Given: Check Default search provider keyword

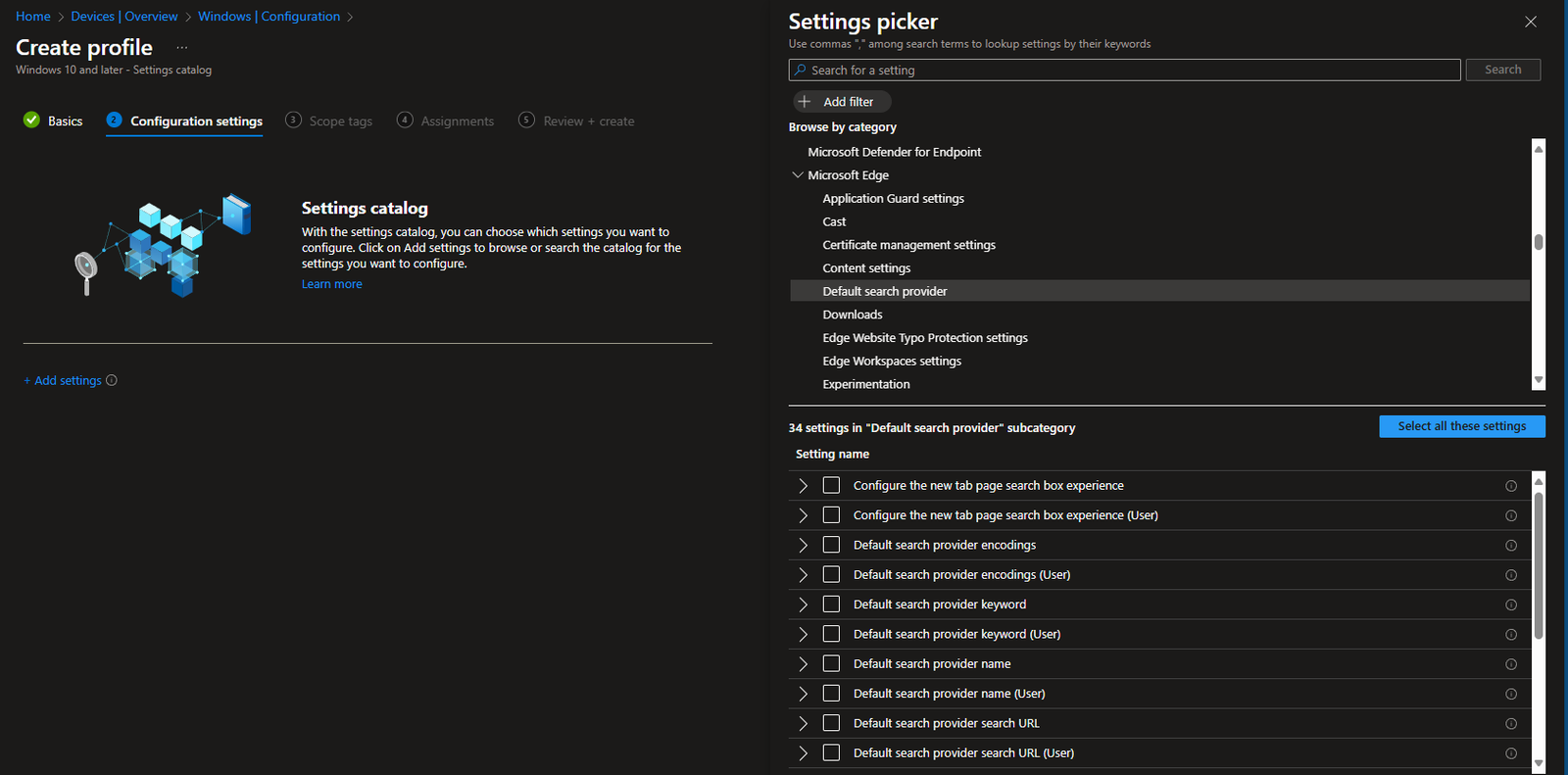Looking at the screenshot, I should pyautogui.click(x=832, y=605).
